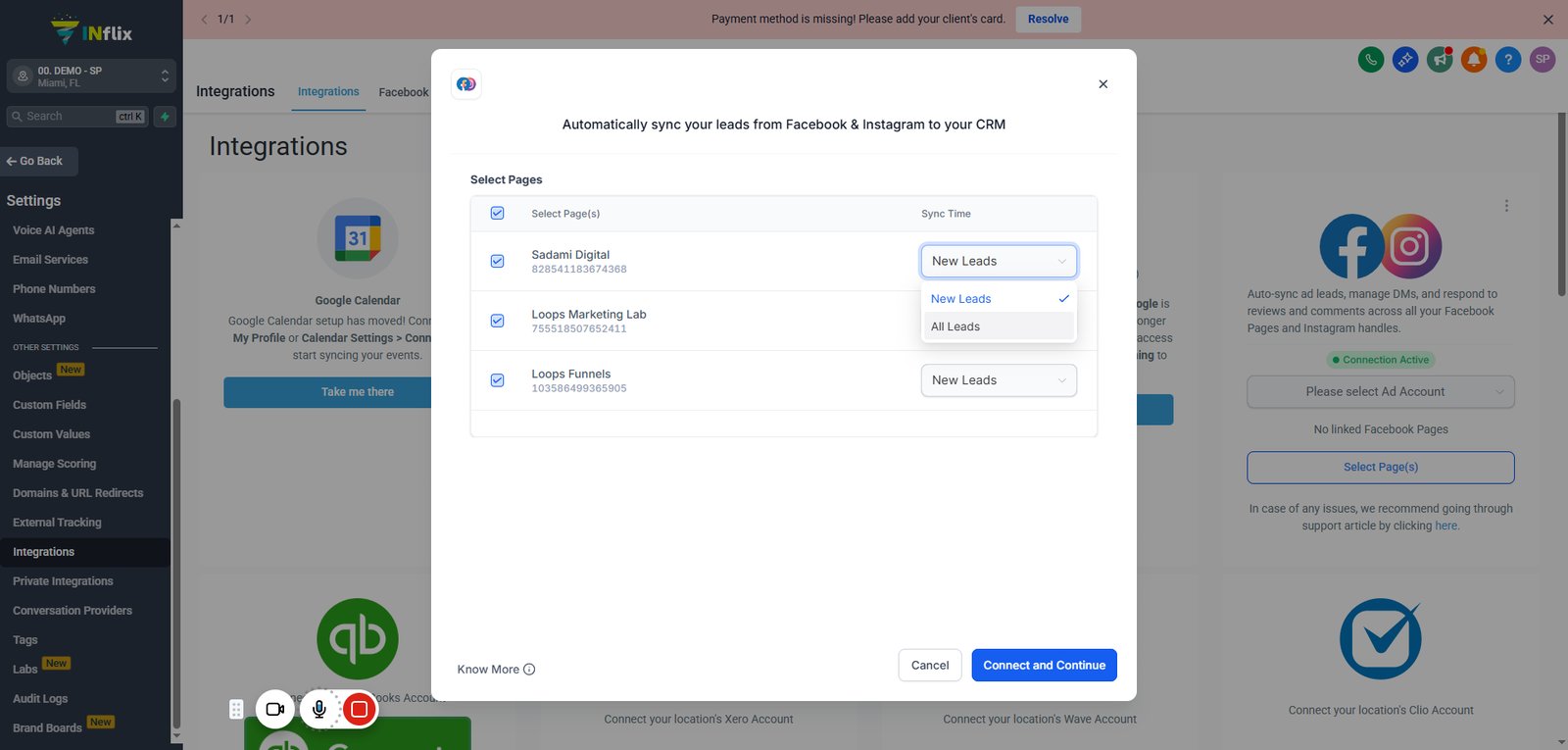Click the QuickBooks logo icon
The image size is (1568, 750).
pos(358,639)
